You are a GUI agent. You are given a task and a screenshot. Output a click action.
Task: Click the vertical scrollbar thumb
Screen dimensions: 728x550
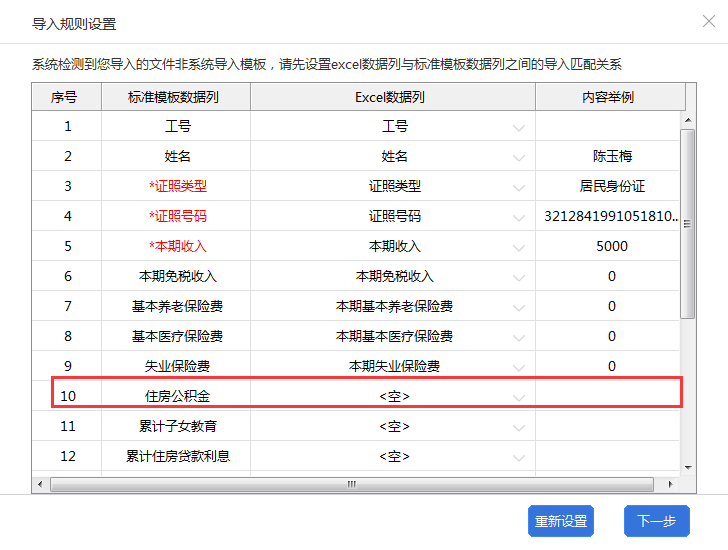(x=688, y=224)
